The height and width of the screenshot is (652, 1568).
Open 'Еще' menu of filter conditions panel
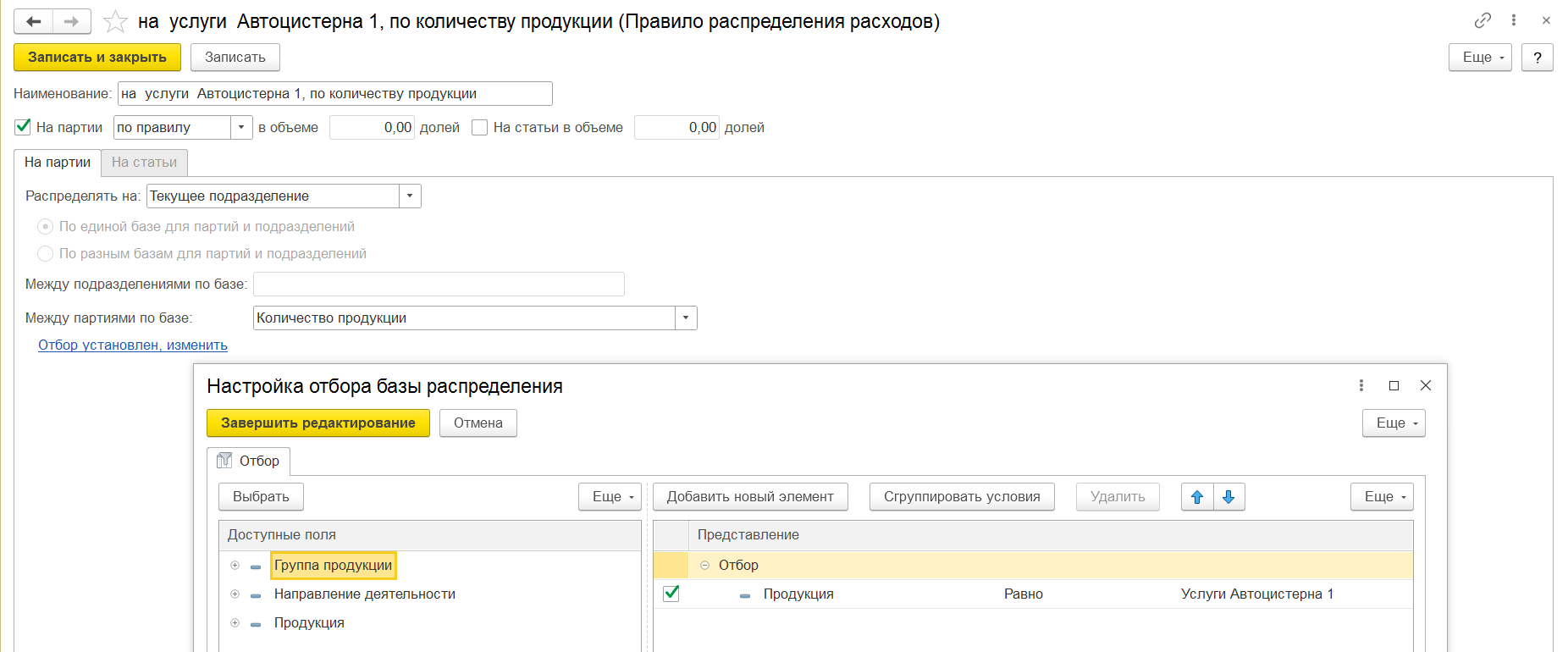pos(1382,497)
